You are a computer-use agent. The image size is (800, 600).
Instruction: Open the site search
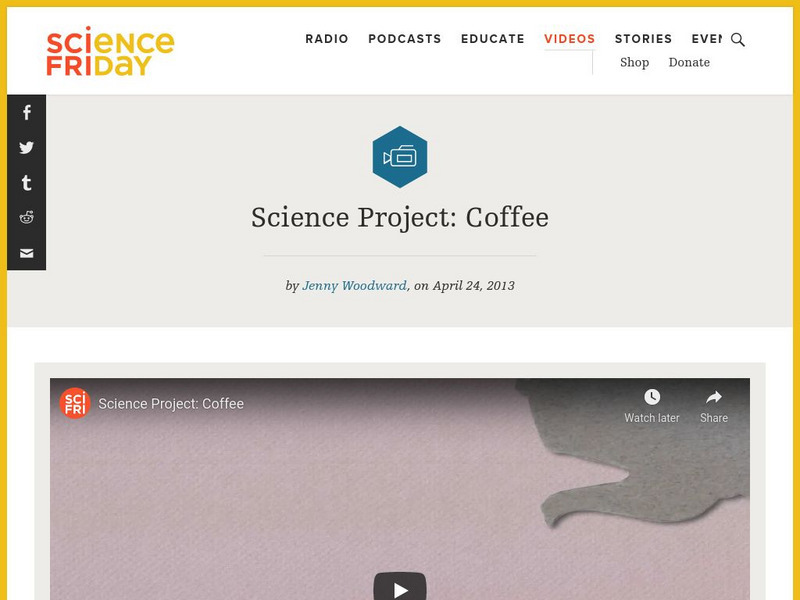click(x=737, y=41)
